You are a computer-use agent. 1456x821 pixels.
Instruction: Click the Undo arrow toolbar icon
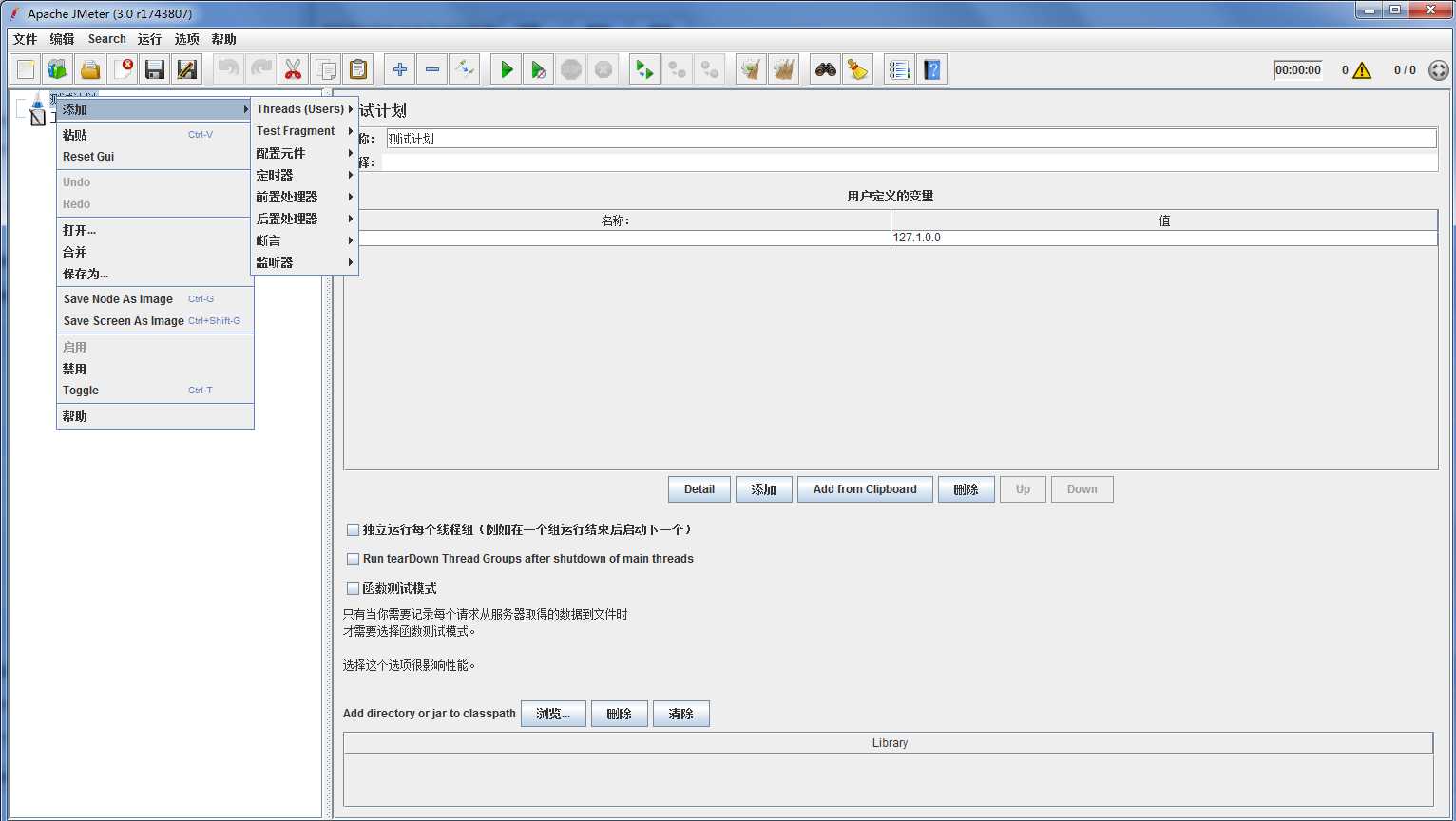point(228,69)
